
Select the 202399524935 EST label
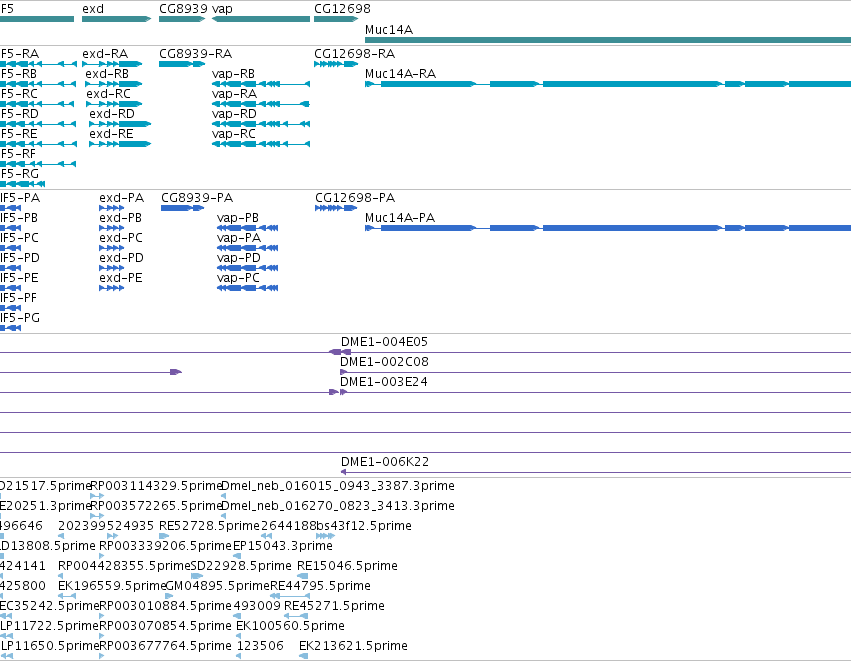(x=106, y=526)
